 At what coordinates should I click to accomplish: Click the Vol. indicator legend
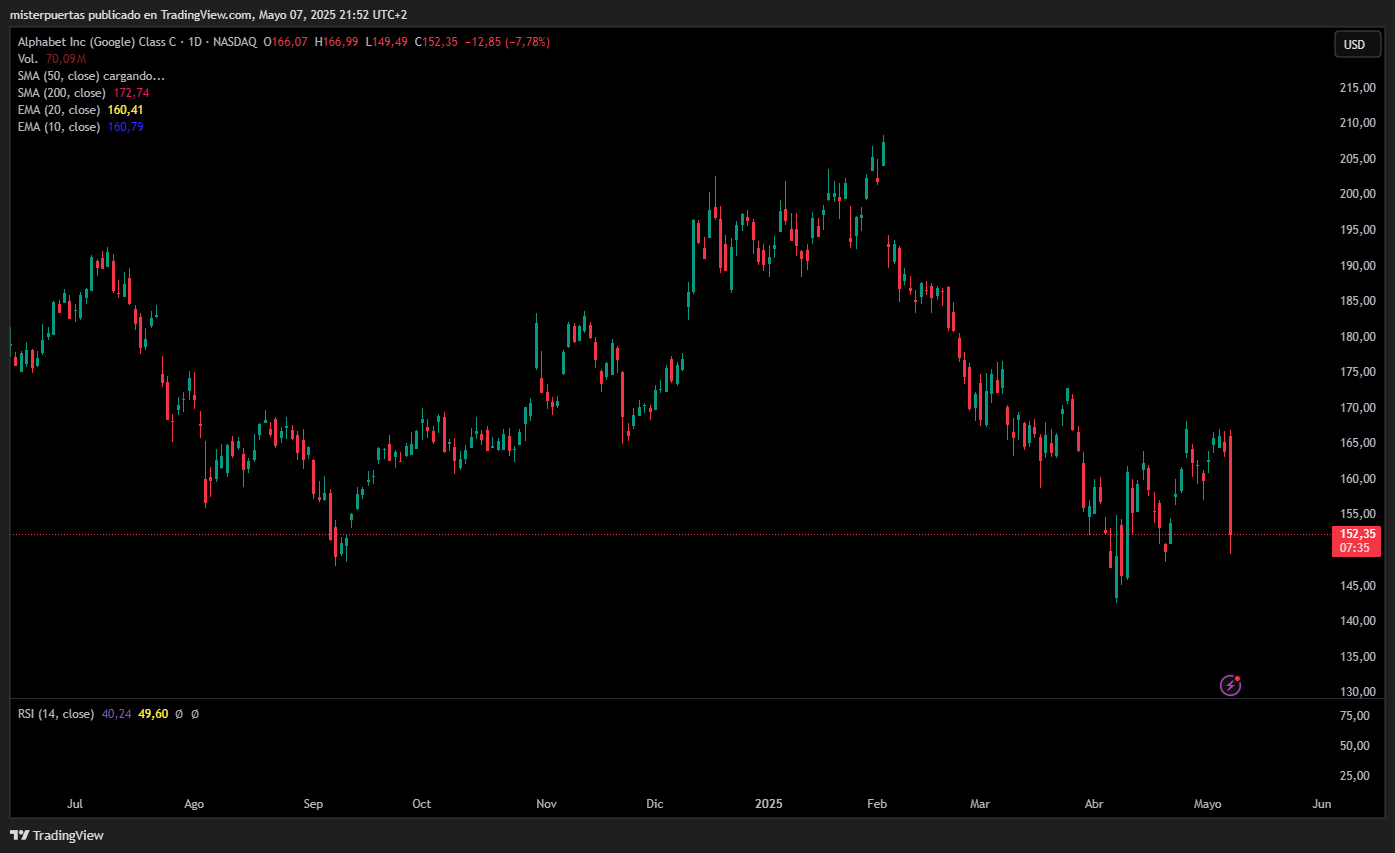tap(29, 59)
